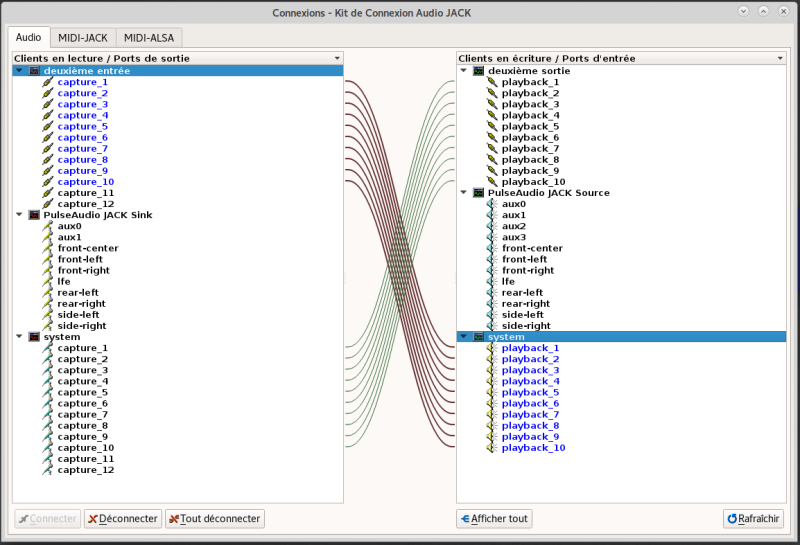Viewport: 800px width, 545px height.
Task: Click the deuxième entrée client icon
Action: 34,71
